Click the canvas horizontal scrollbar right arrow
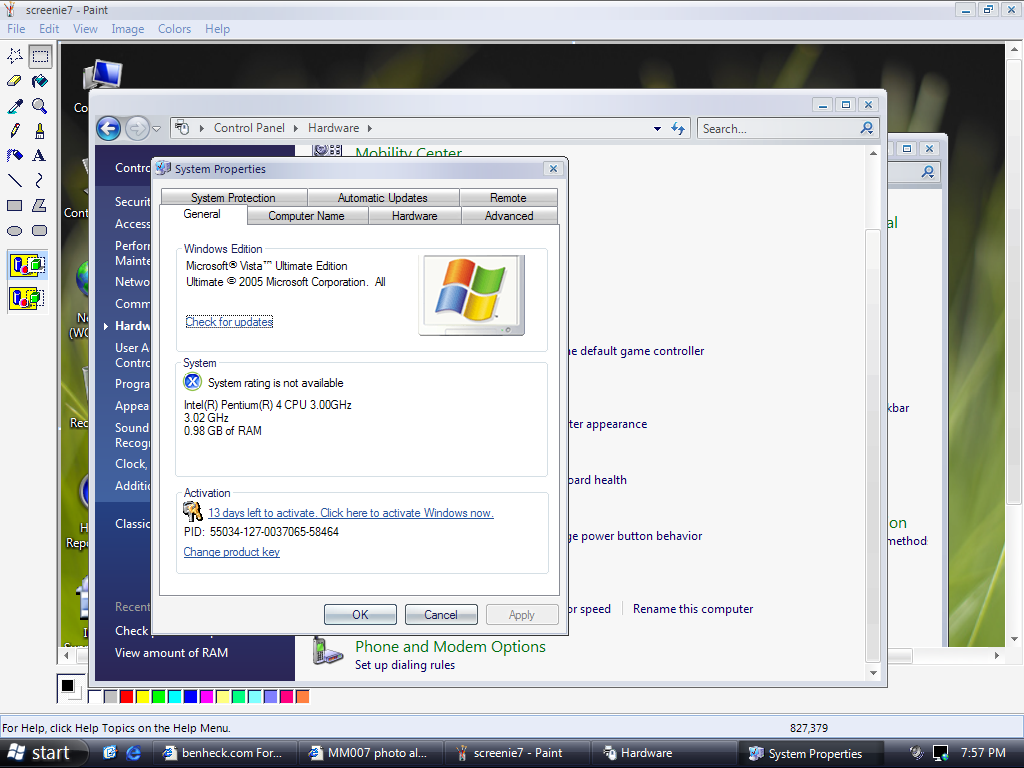Viewport: 1024px width, 768px height. point(997,657)
